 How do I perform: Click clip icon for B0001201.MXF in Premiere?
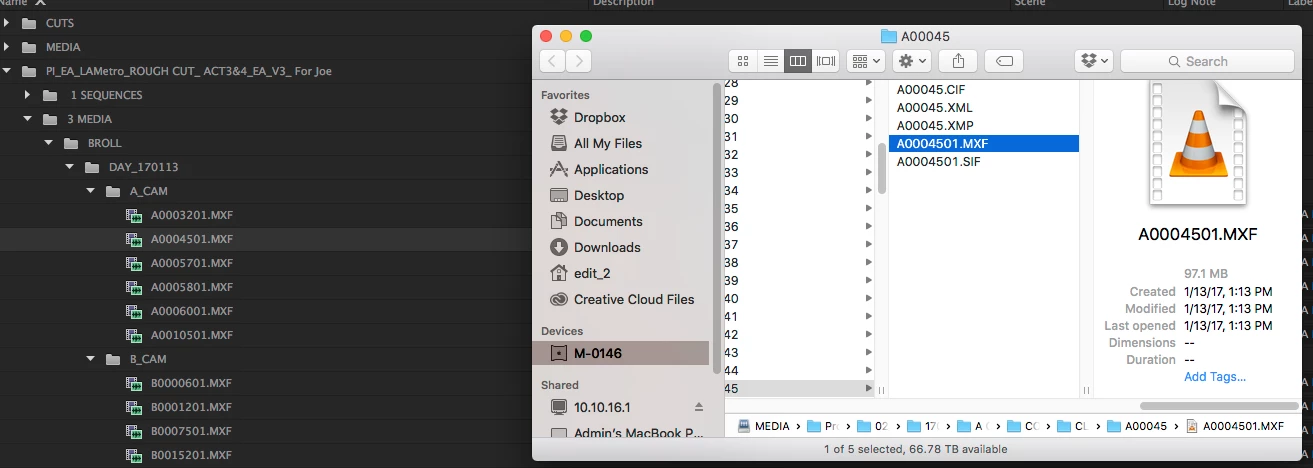tap(133, 407)
